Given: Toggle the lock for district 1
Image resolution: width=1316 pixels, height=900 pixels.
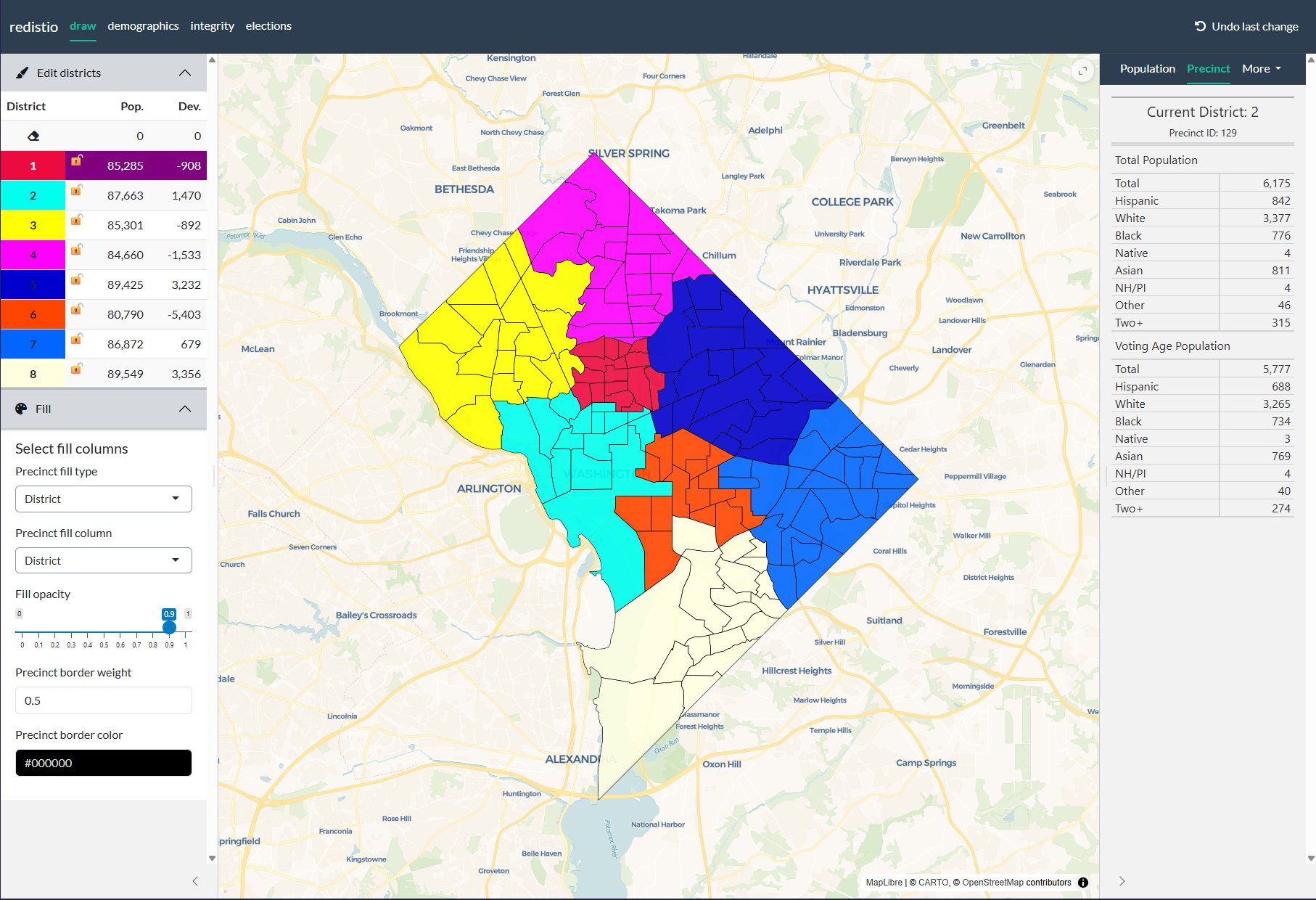Looking at the screenshot, I should coord(76,160).
